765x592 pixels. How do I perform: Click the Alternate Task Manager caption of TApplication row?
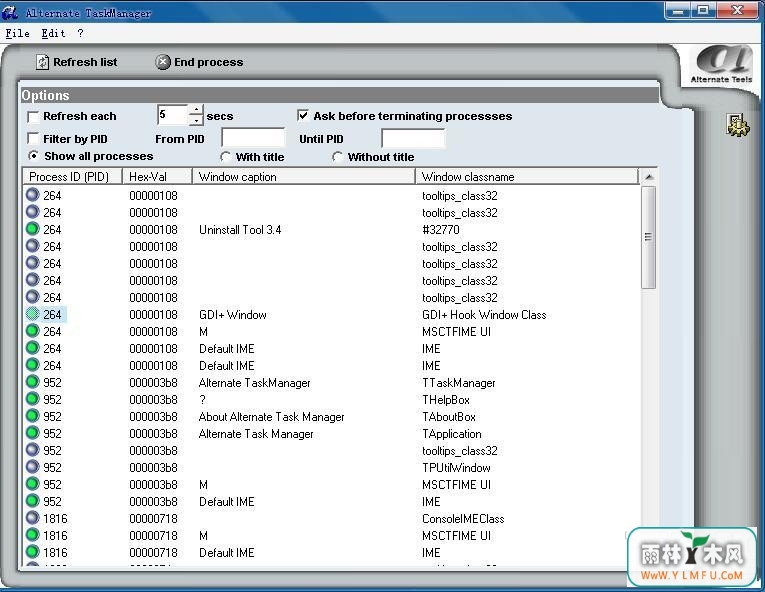coord(256,434)
